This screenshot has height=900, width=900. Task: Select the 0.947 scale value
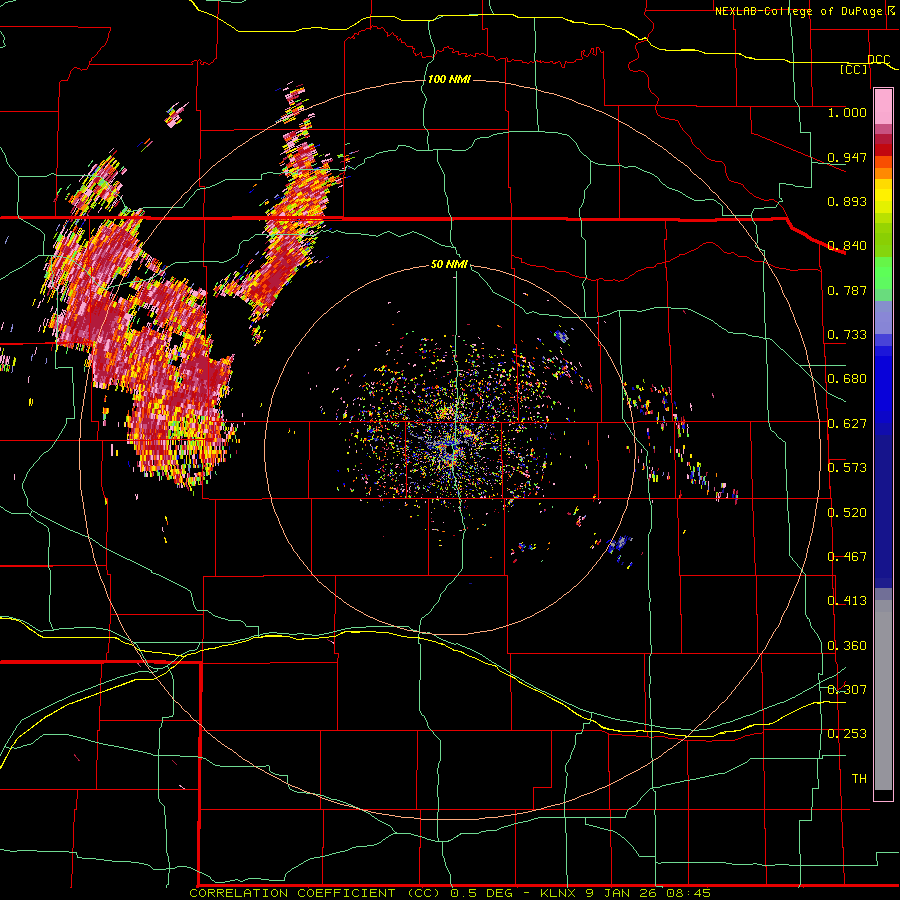pos(847,157)
